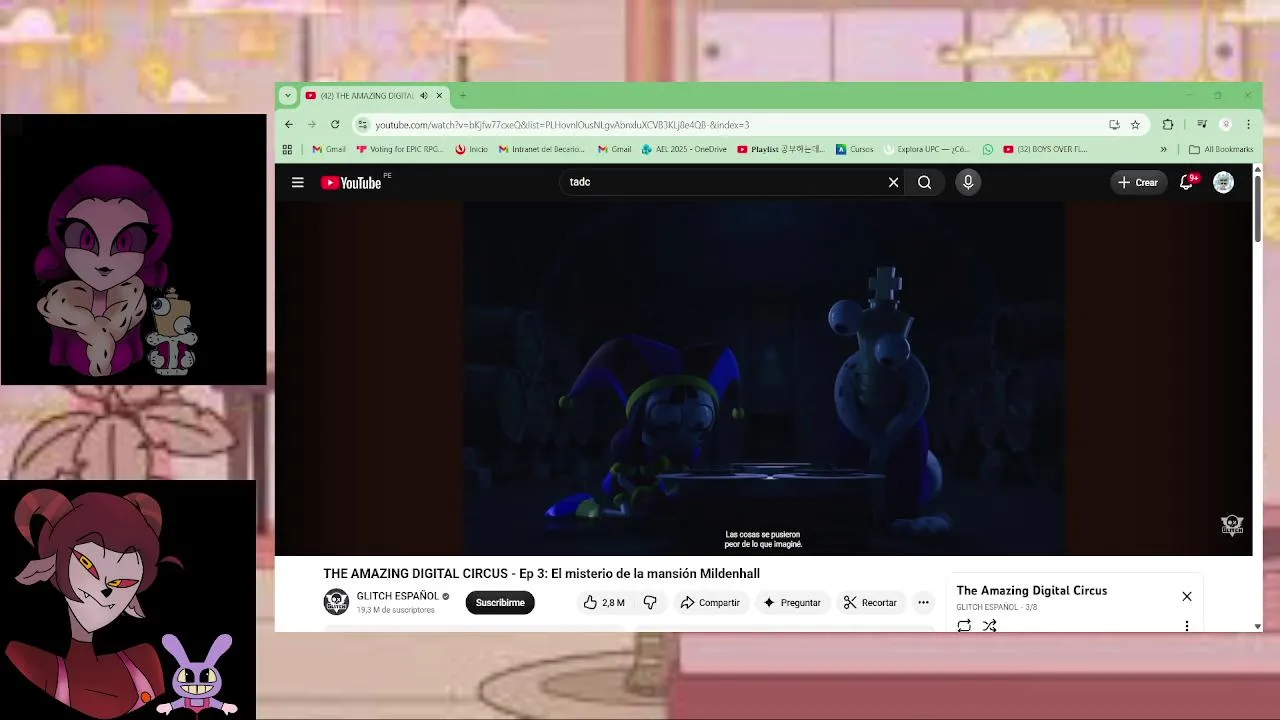Image resolution: width=1280 pixels, height=720 pixels.
Task: Open the media control icon in toolbar
Action: [1202, 124]
